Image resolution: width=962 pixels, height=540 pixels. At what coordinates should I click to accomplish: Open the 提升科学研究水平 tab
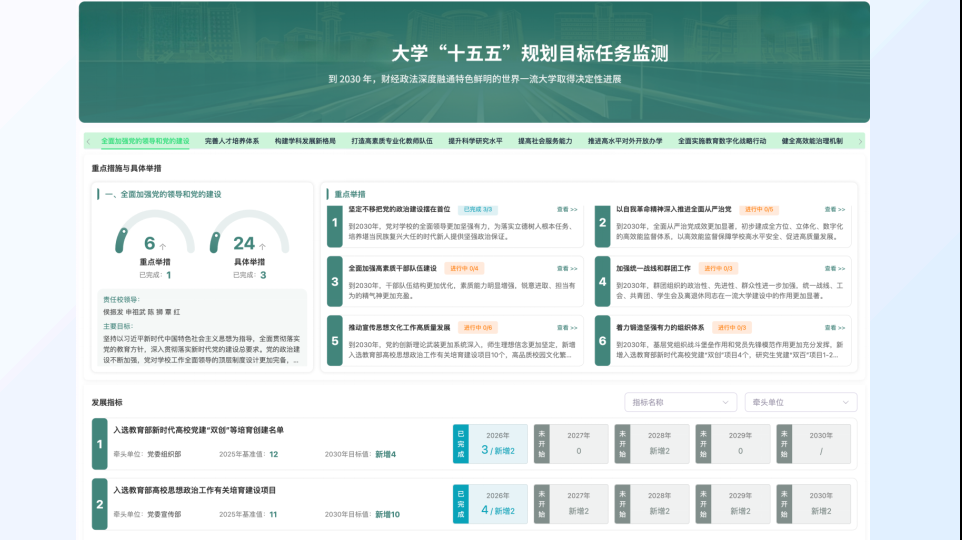(475, 141)
